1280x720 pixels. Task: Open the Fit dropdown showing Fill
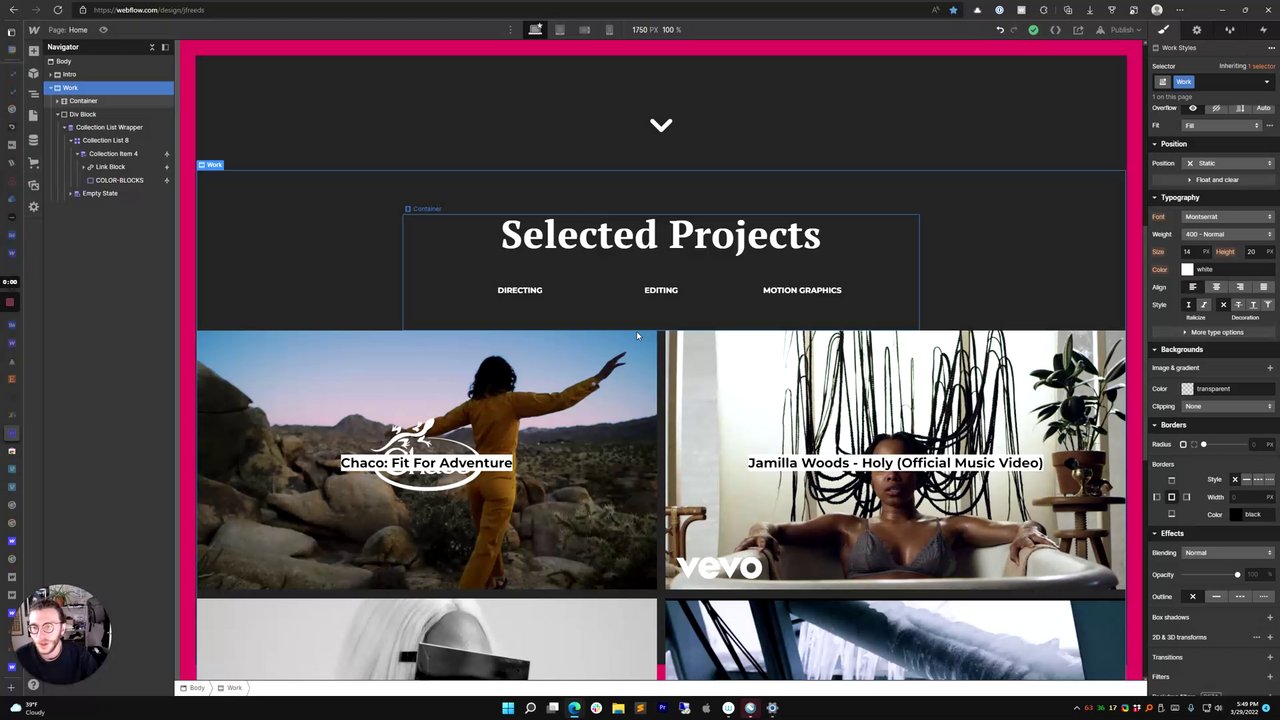1222,126
